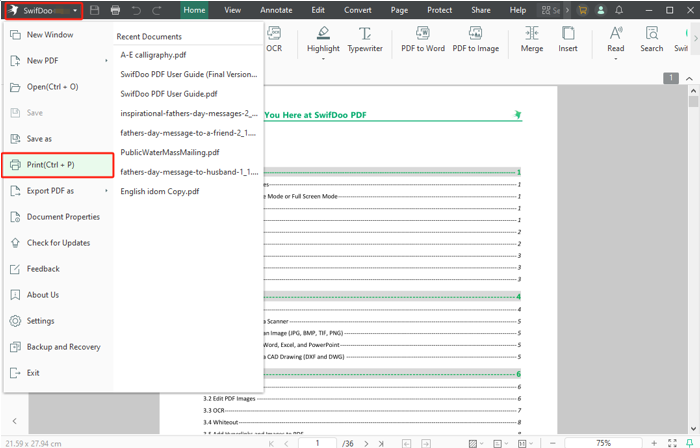Image resolution: width=700 pixels, height=448 pixels.
Task: Open the 75% zoom level field
Action: click(603, 443)
